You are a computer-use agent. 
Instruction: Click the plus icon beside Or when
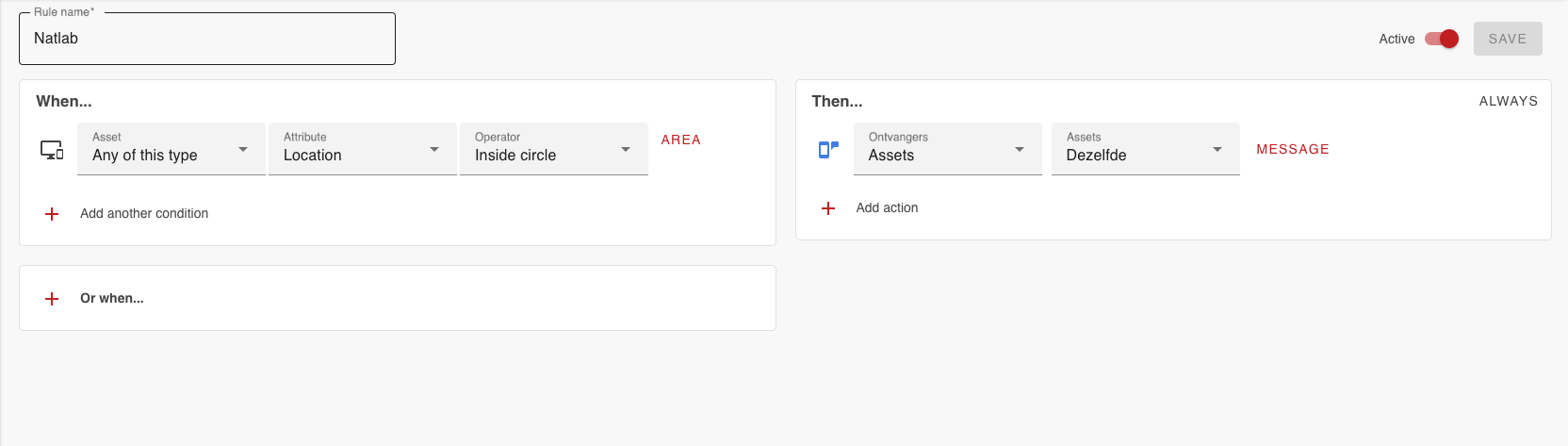(52, 299)
